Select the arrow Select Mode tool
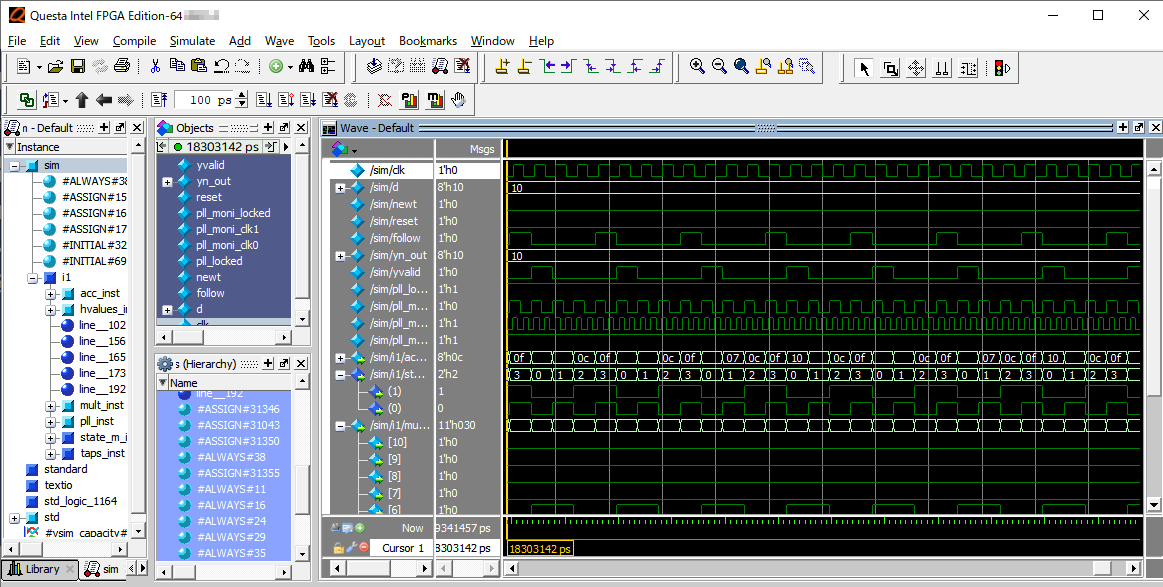The height and width of the screenshot is (587, 1163). click(864, 69)
